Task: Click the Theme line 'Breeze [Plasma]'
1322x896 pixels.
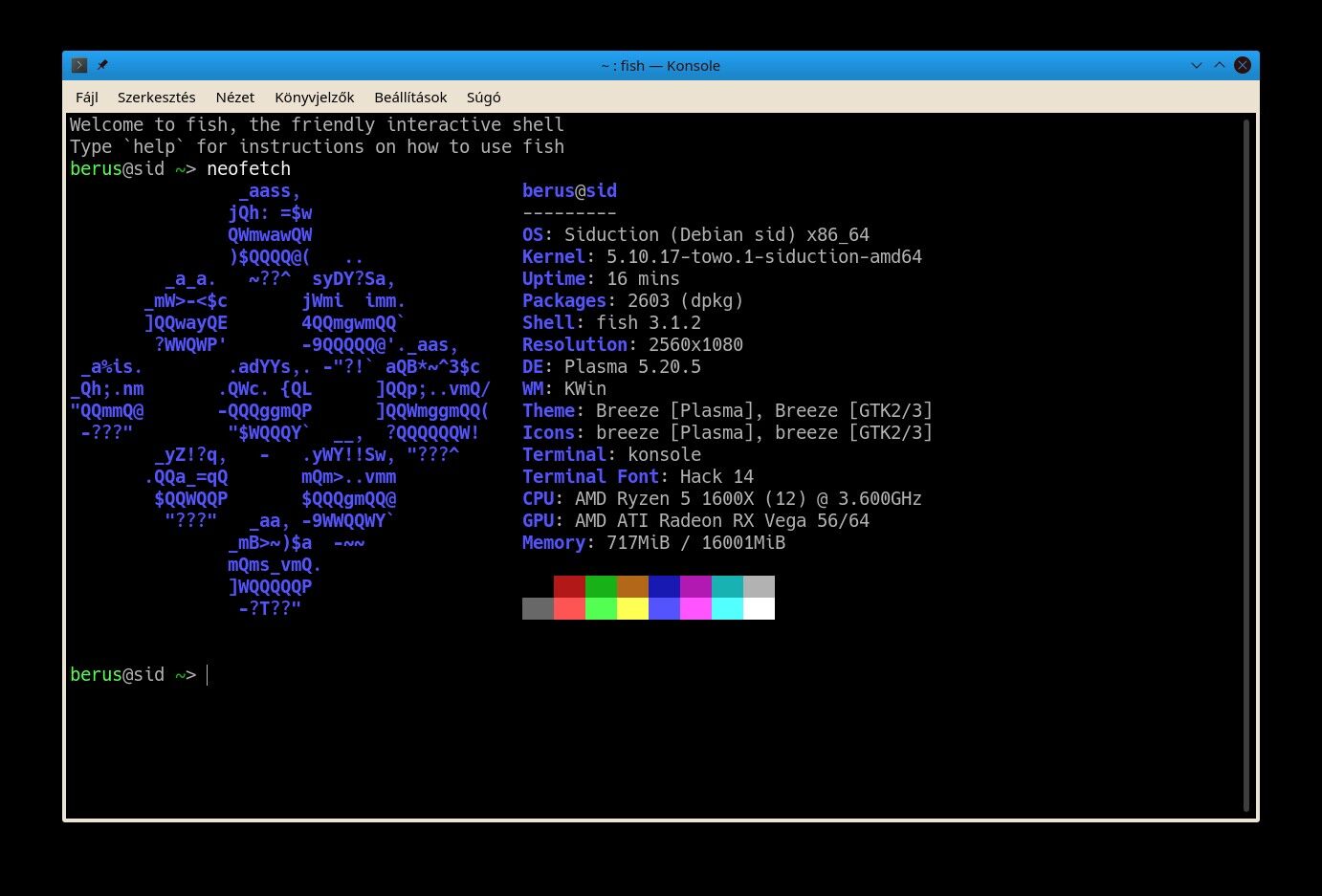Action: [x=674, y=410]
